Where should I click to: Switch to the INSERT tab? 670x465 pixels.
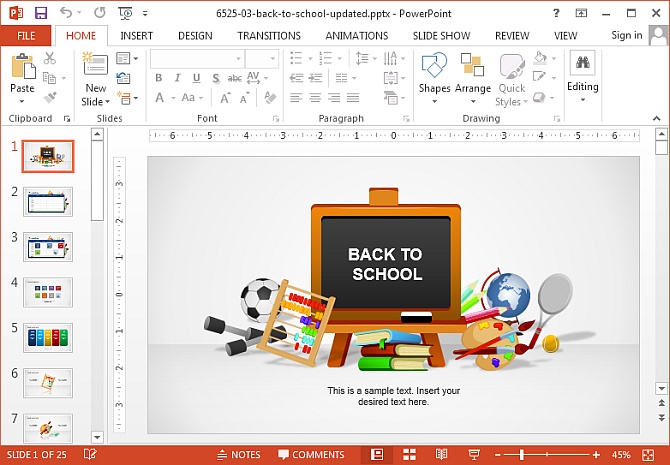pos(136,36)
